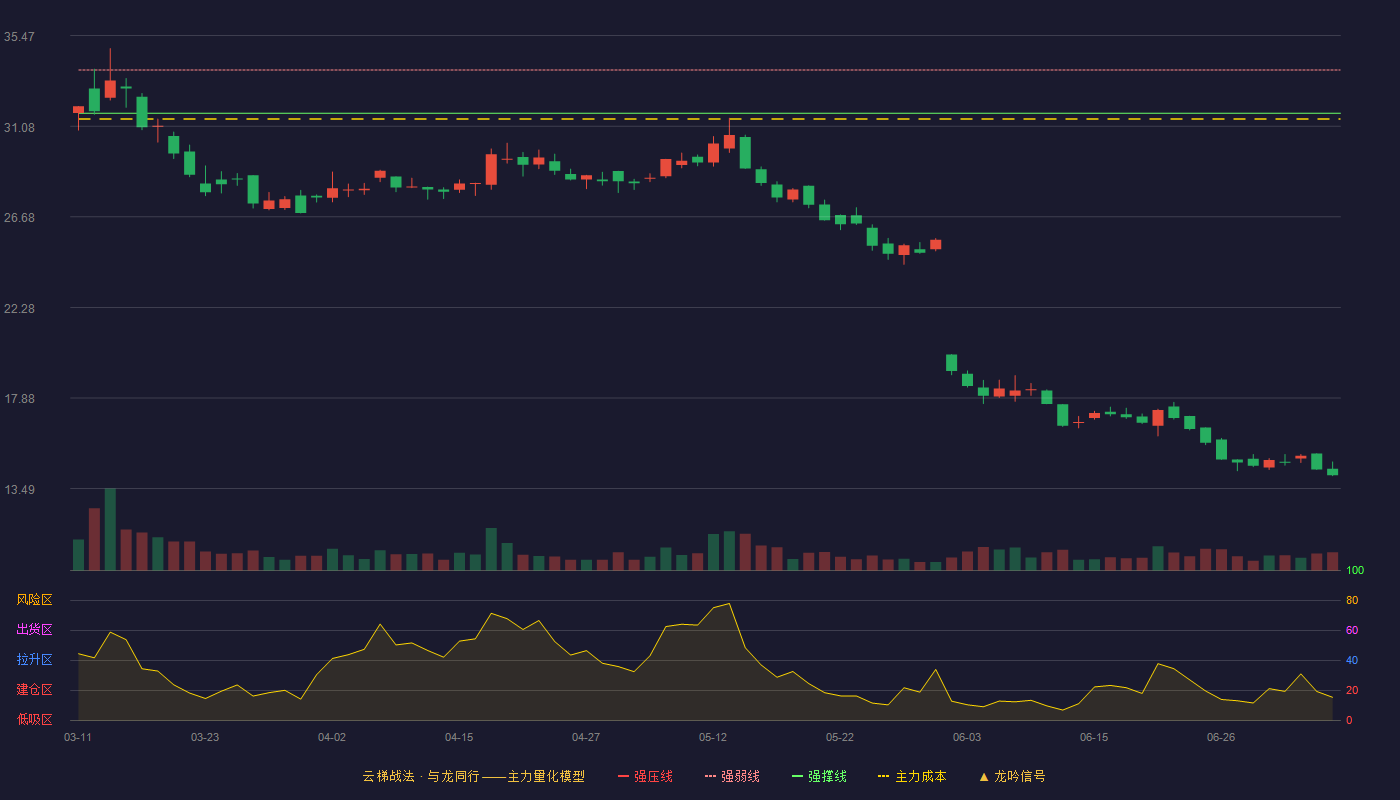
Task: Select the 风险区 zone label
Action: 34,600
